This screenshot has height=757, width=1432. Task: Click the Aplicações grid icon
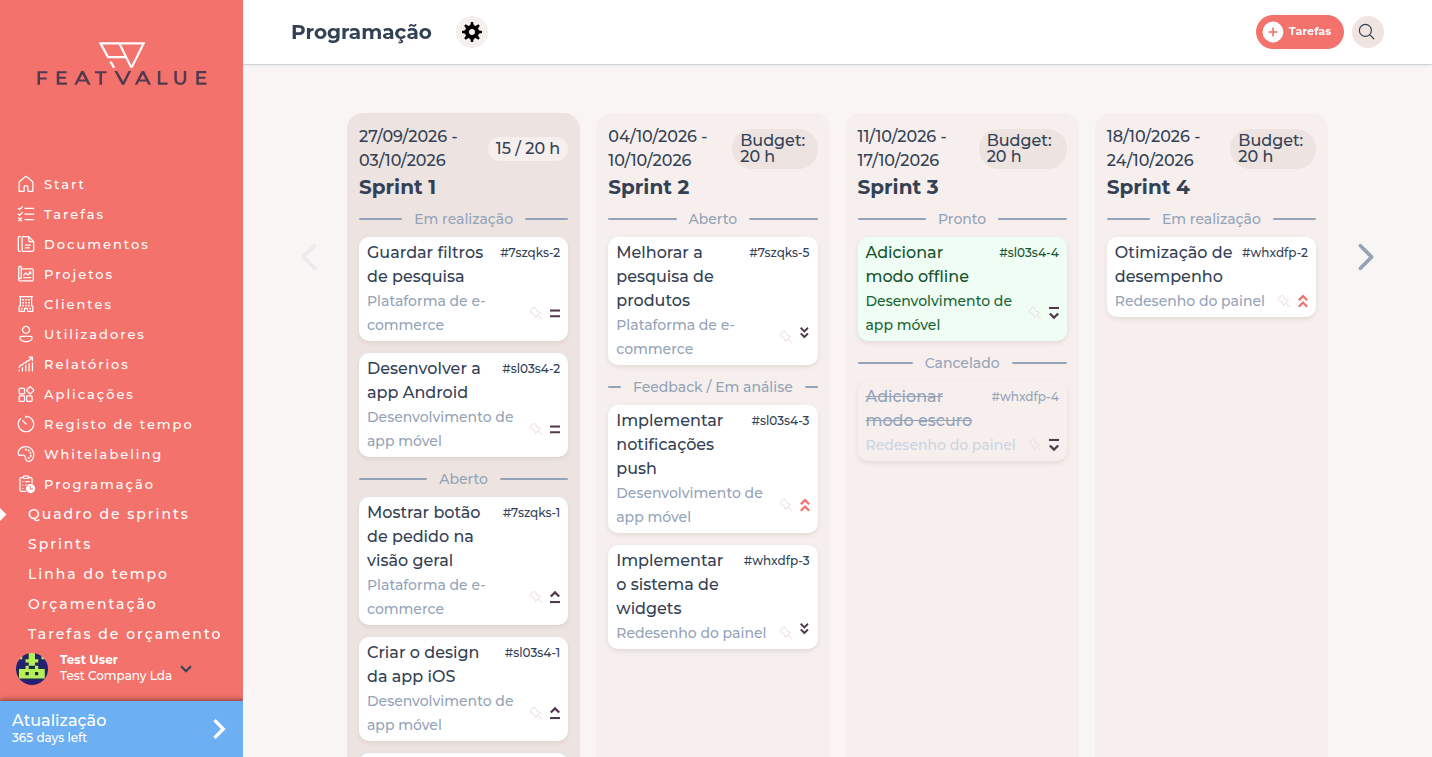[x=26, y=394]
